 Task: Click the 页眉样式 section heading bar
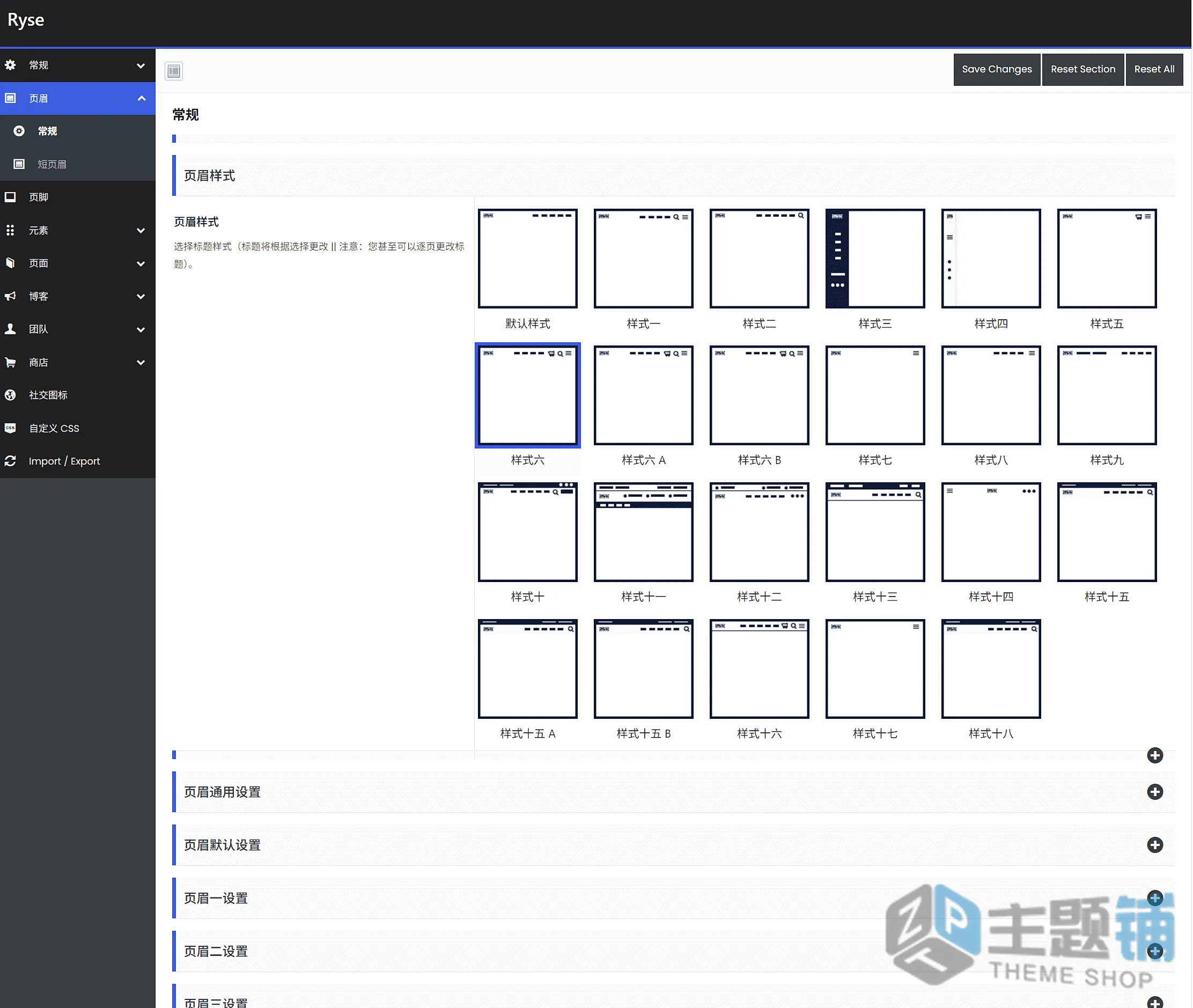674,175
